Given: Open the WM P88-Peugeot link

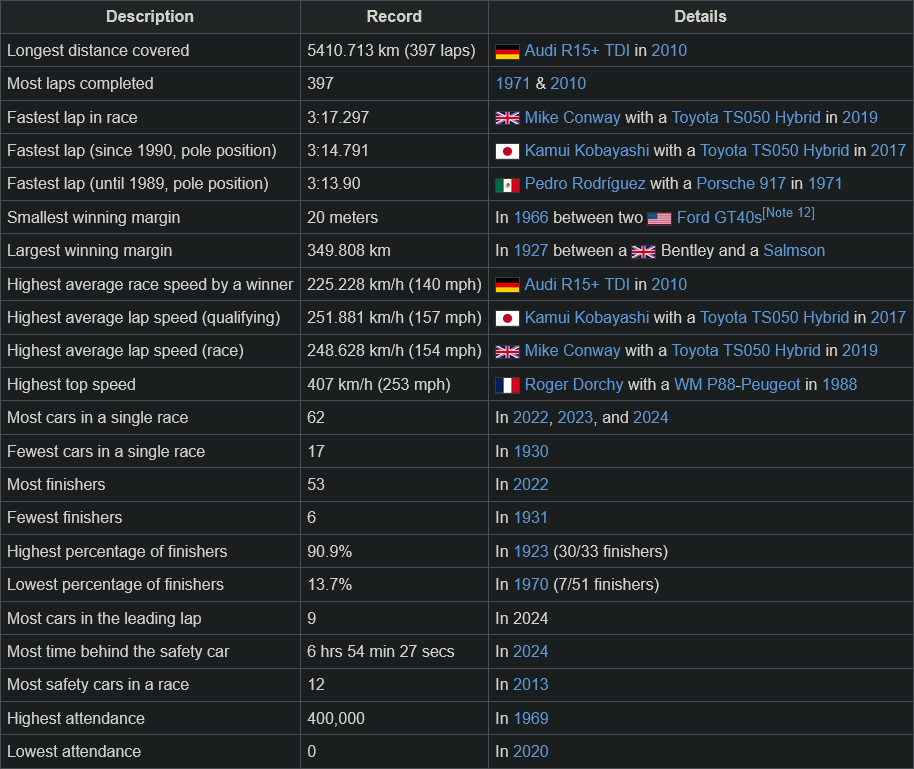Looking at the screenshot, I should 737,385.
